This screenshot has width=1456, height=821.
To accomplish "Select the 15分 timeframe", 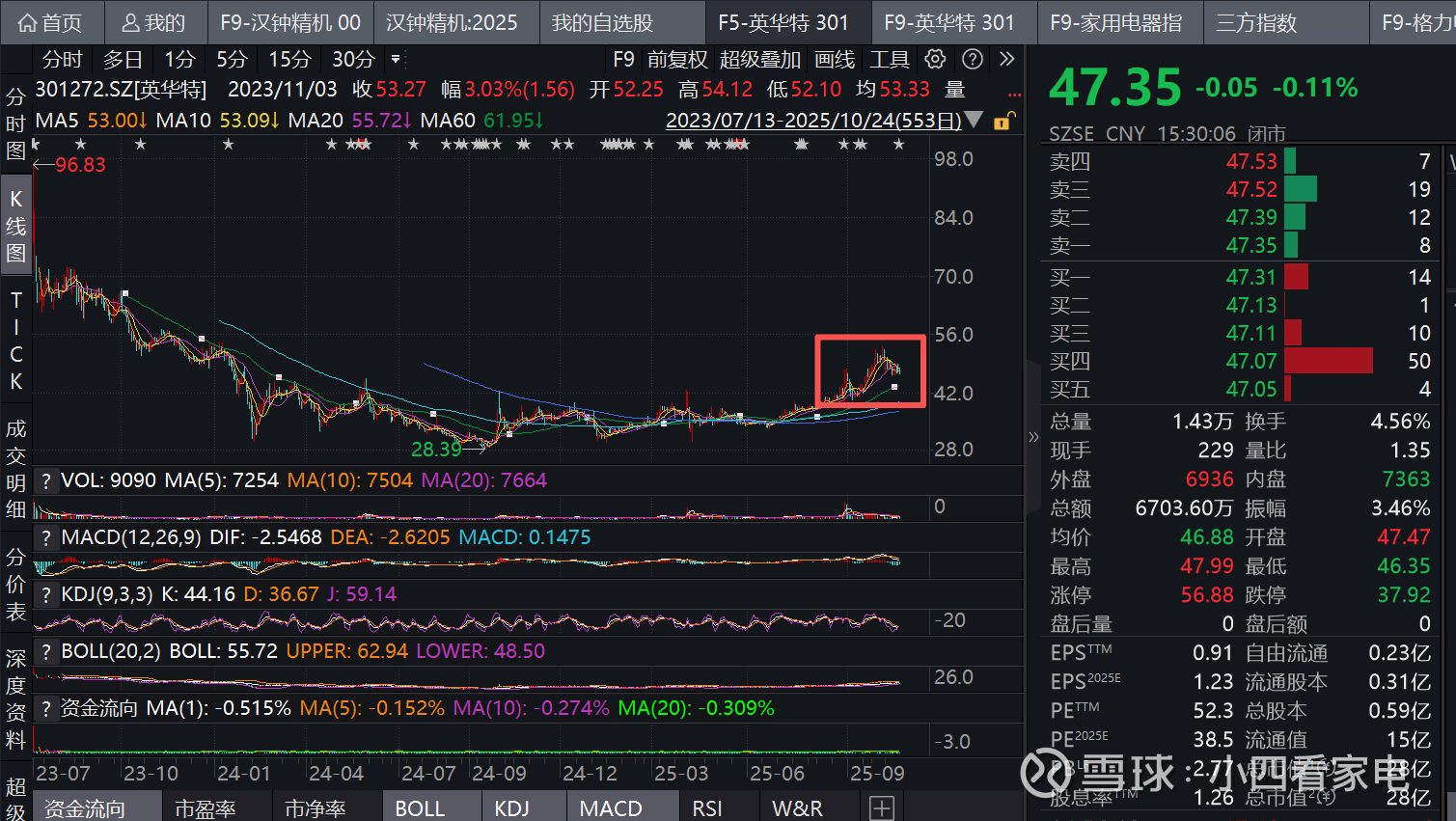I will tap(289, 60).
